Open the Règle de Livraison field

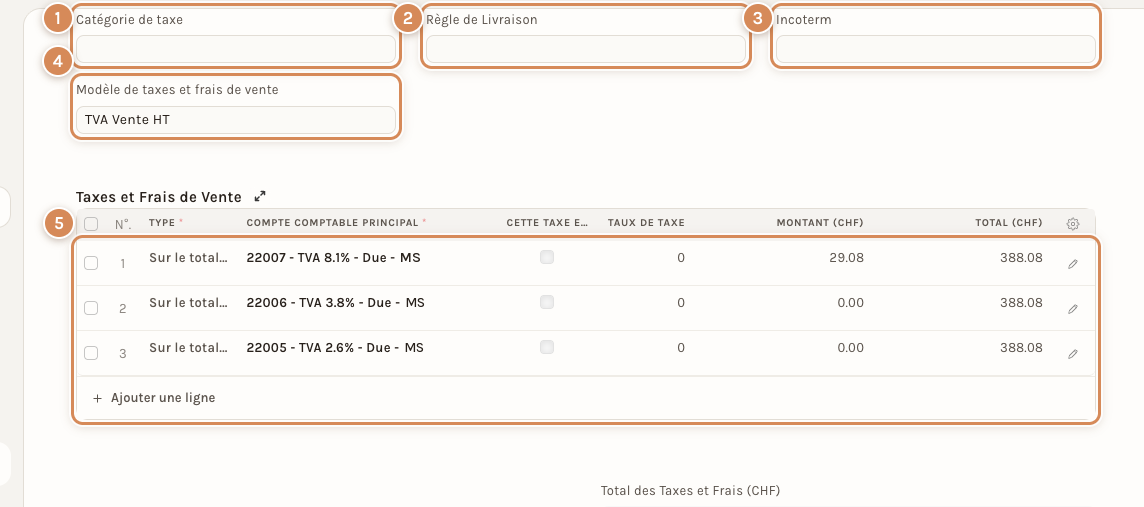pyautogui.click(x=586, y=49)
